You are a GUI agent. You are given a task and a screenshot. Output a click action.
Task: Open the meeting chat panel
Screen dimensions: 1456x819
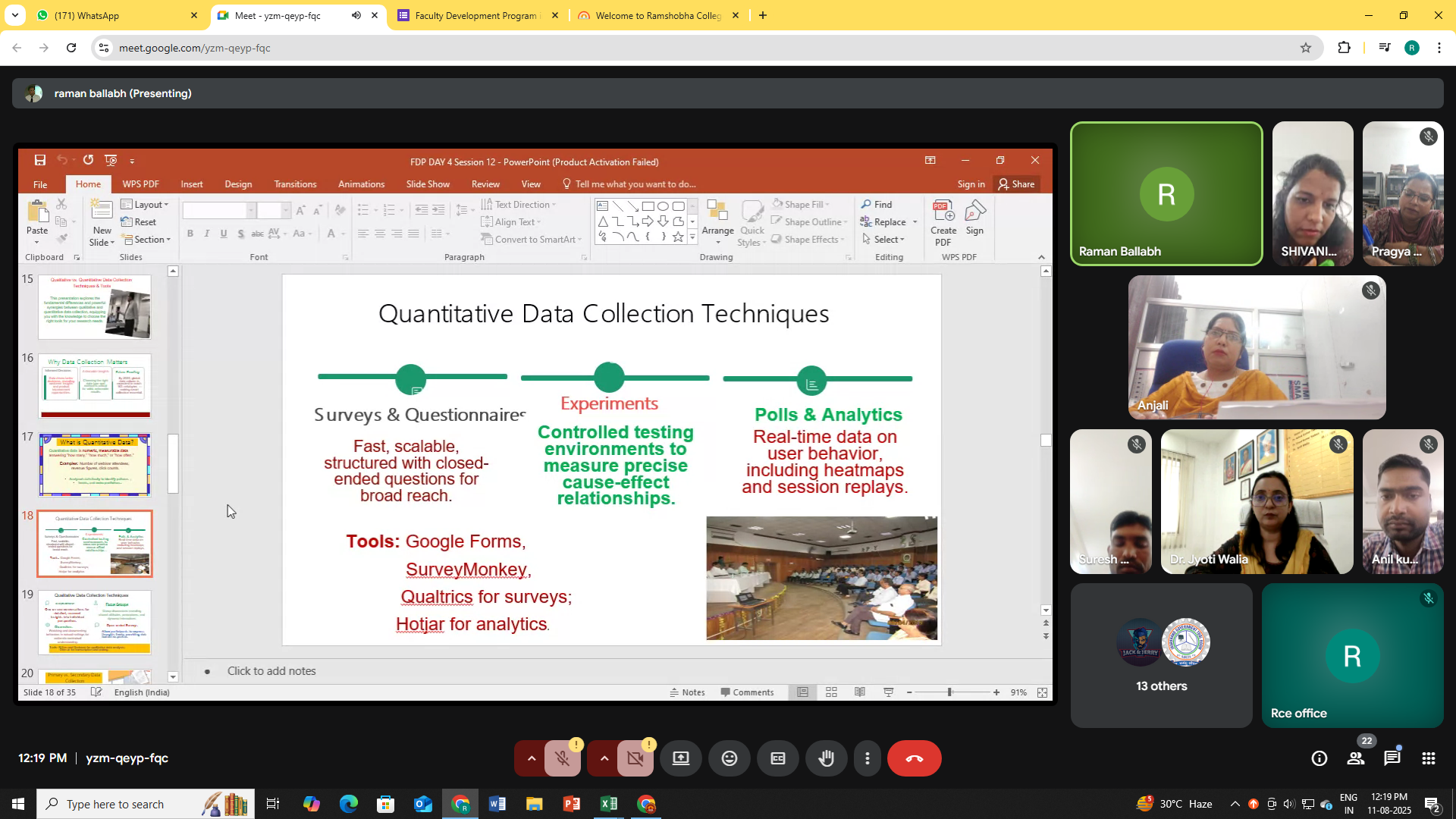click(1392, 758)
